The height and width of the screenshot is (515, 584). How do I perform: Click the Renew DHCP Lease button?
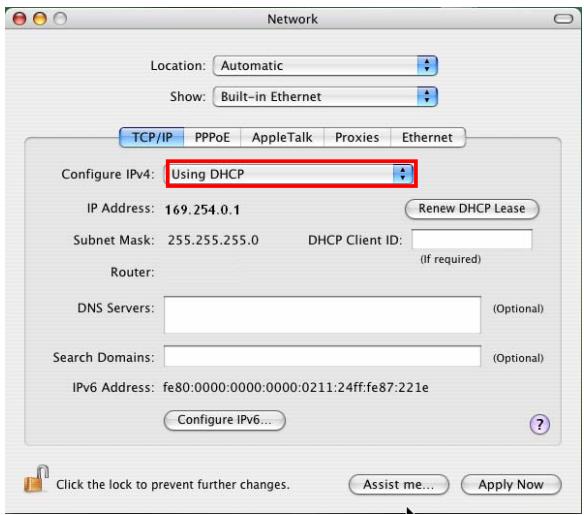pyautogui.click(x=472, y=209)
